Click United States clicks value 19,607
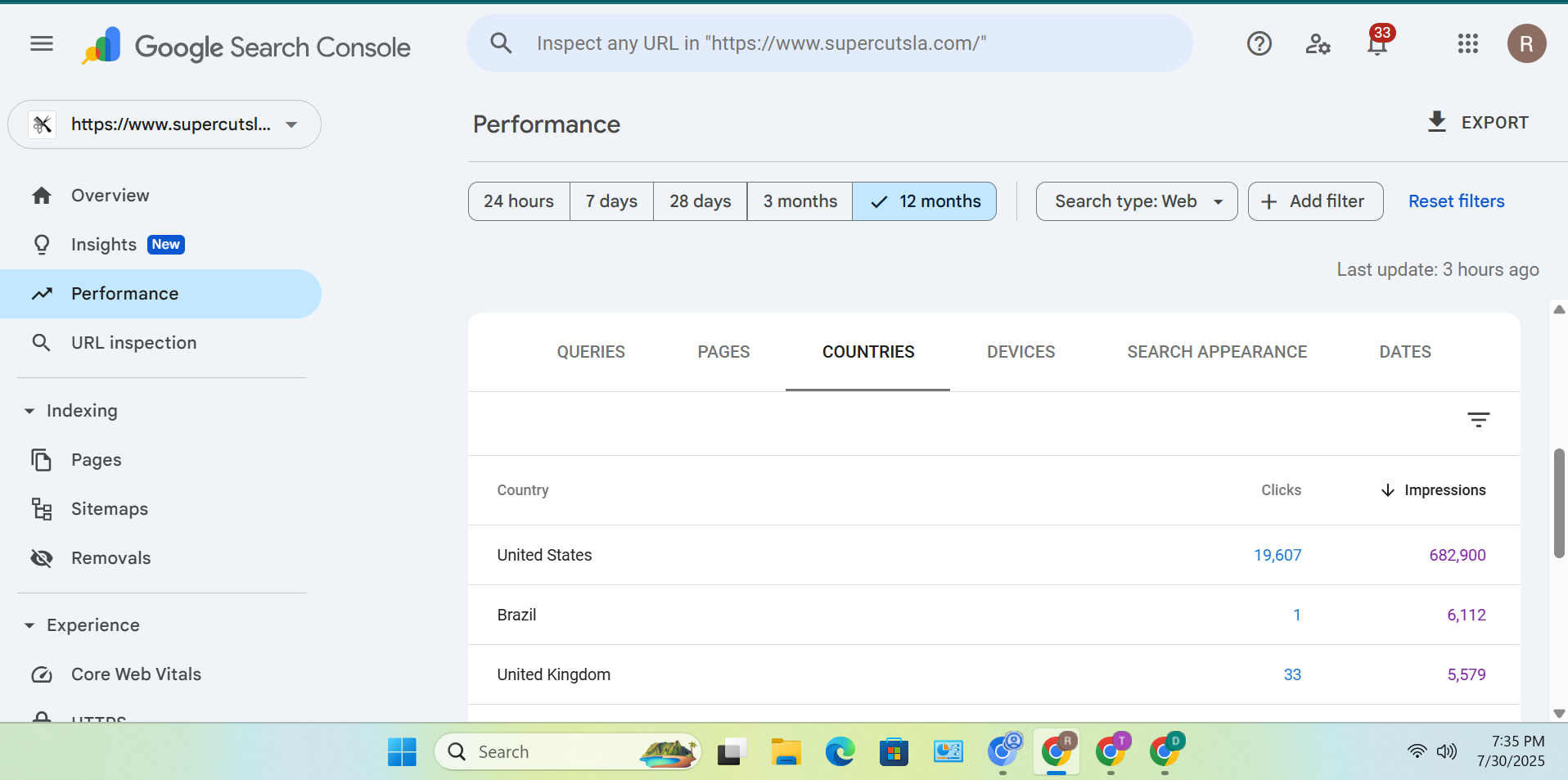The height and width of the screenshot is (780, 1568). point(1277,555)
